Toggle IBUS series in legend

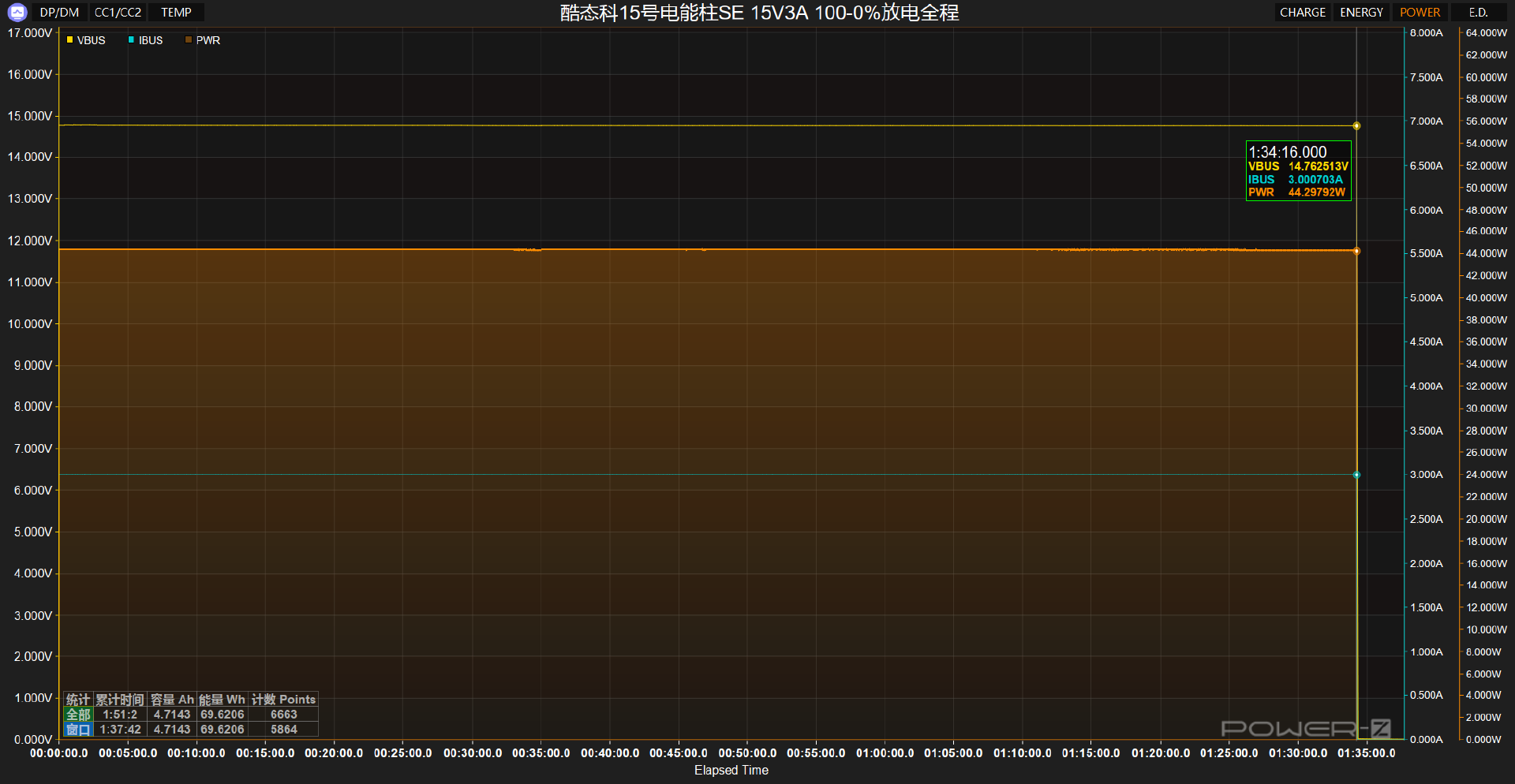pos(145,40)
